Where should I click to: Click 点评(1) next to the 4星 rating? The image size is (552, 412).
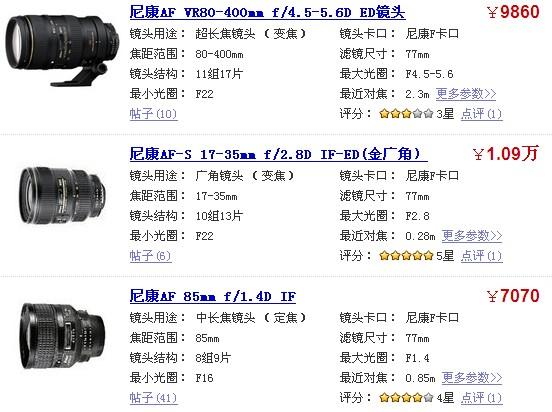tap(482, 398)
